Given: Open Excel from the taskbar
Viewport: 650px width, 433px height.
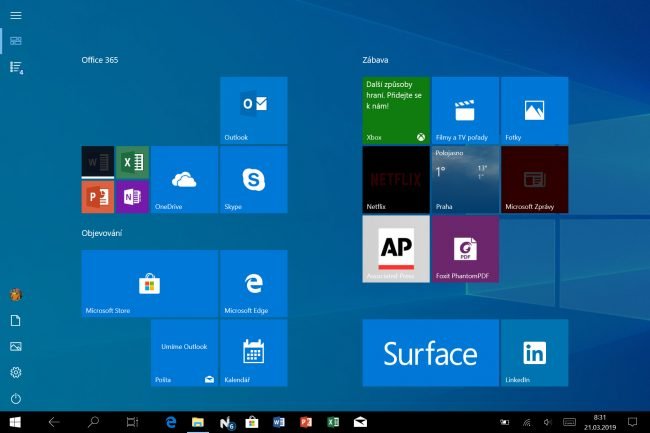Looking at the screenshot, I should click(x=333, y=422).
